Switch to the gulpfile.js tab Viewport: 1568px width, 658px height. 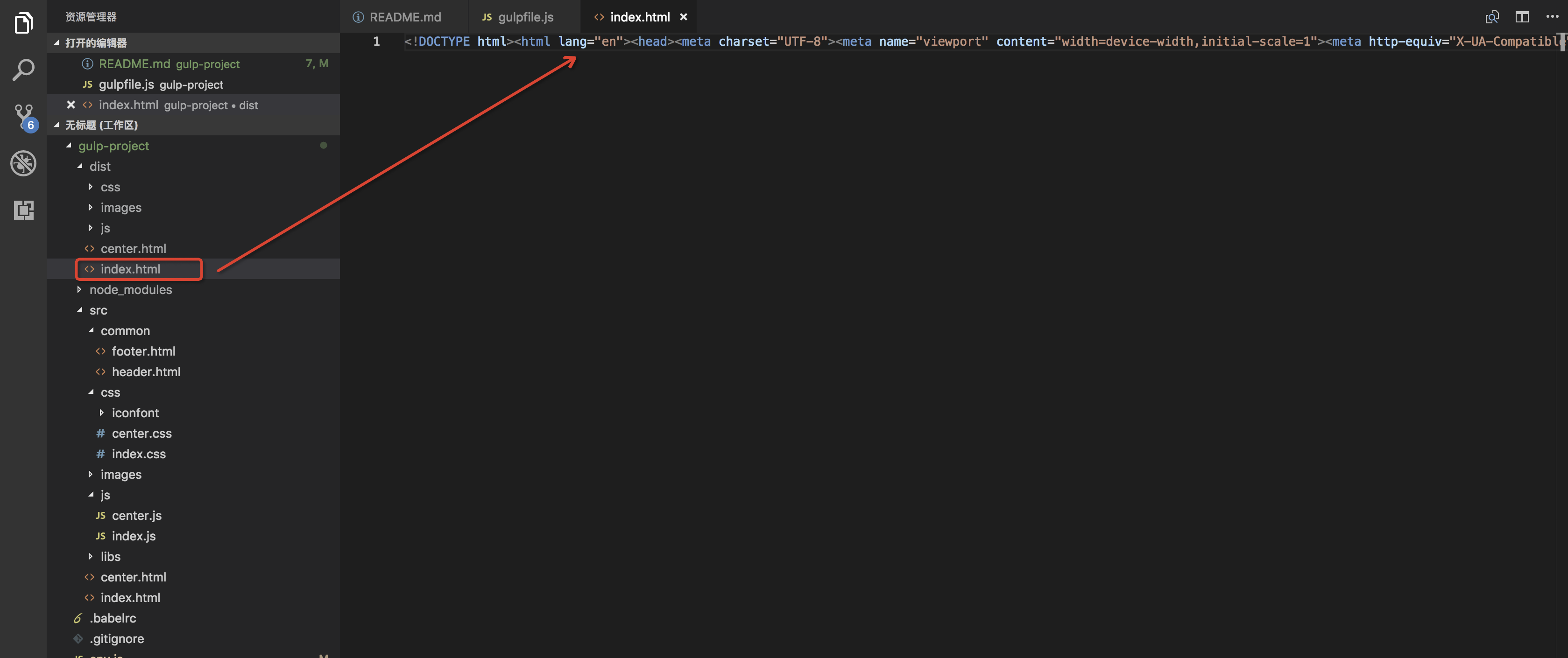pos(523,16)
